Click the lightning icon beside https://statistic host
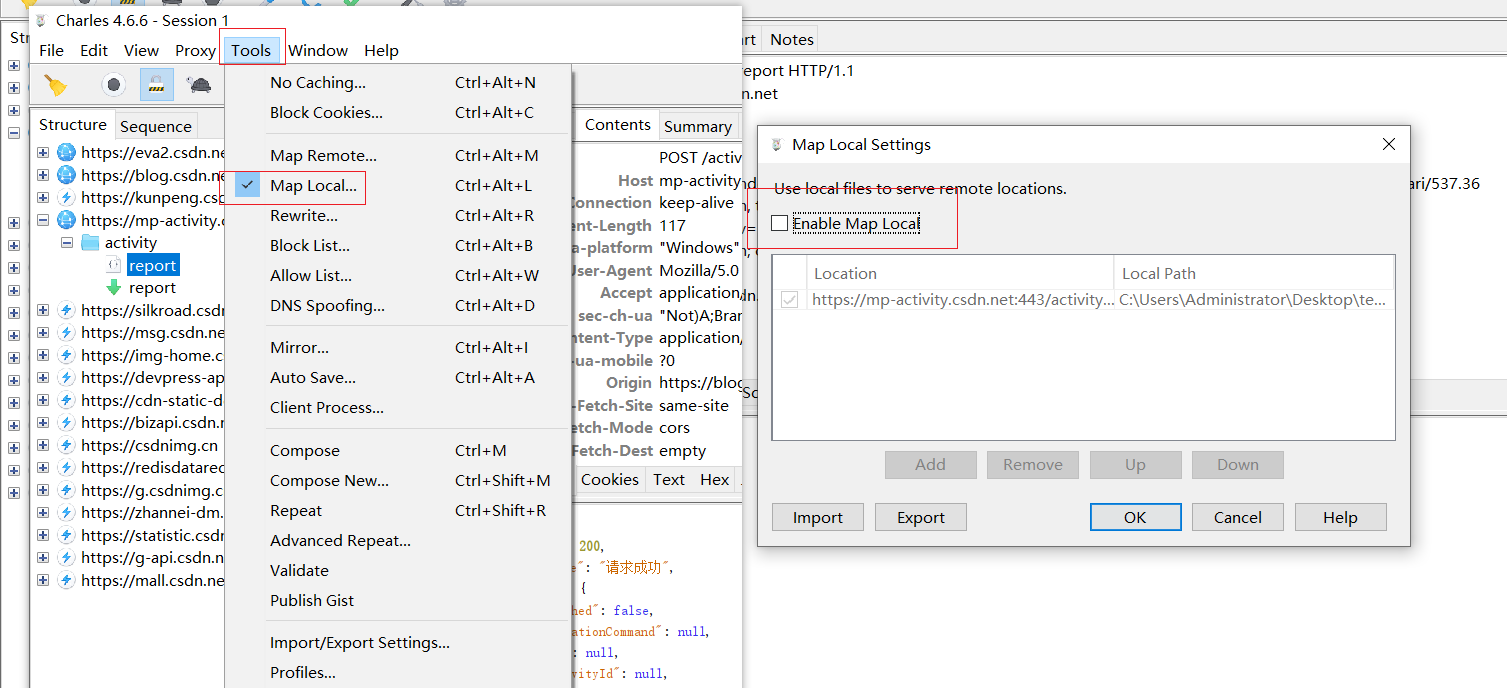 (66, 535)
